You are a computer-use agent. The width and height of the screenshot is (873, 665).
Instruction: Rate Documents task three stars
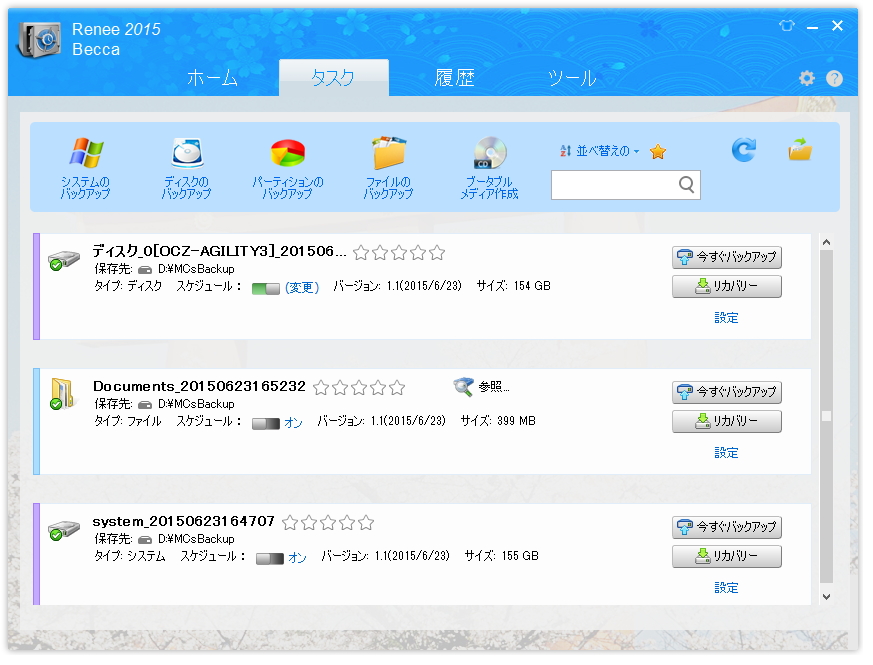tap(359, 388)
